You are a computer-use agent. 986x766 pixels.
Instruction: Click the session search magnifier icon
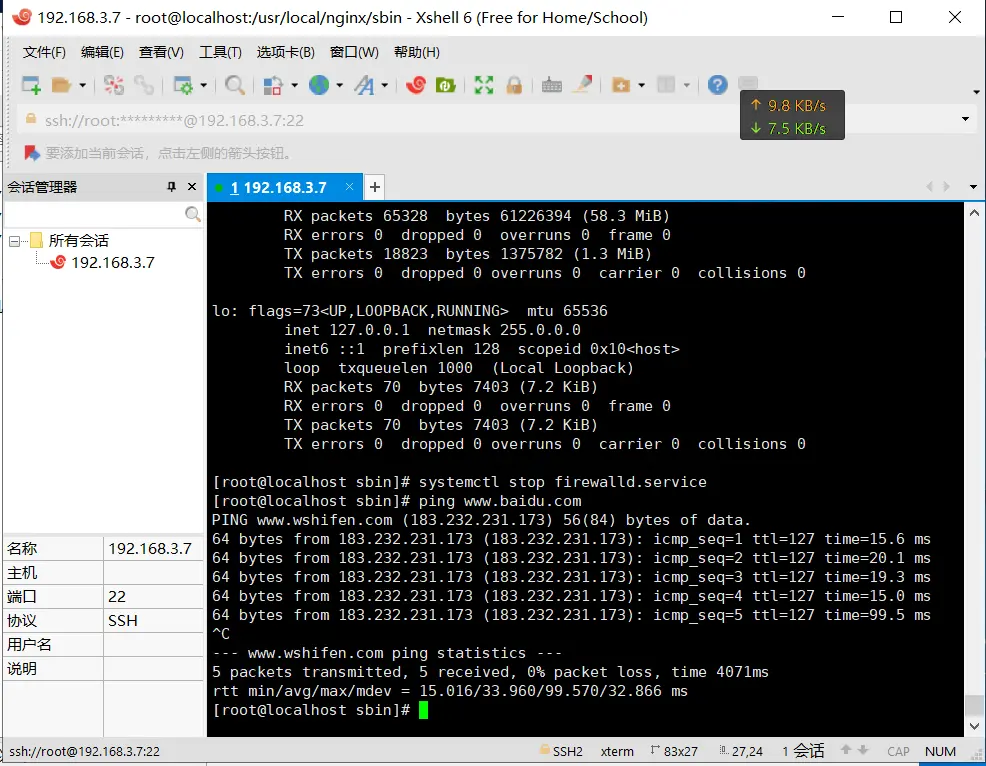193,214
